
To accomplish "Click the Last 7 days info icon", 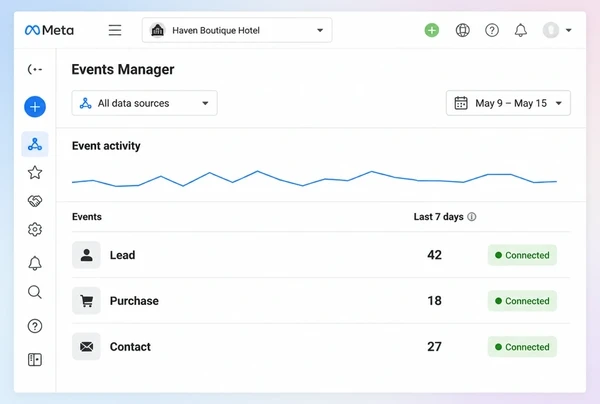I will pyautogui.click(x=472, y=217).
